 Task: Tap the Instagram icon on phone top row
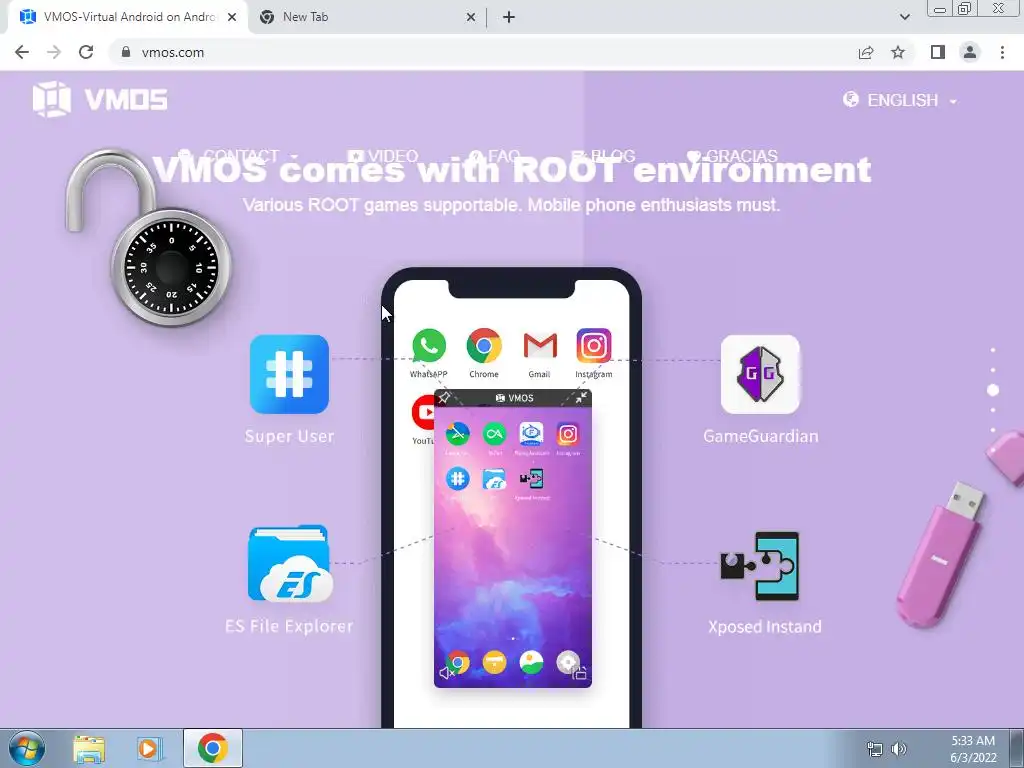tap(594, 345)
